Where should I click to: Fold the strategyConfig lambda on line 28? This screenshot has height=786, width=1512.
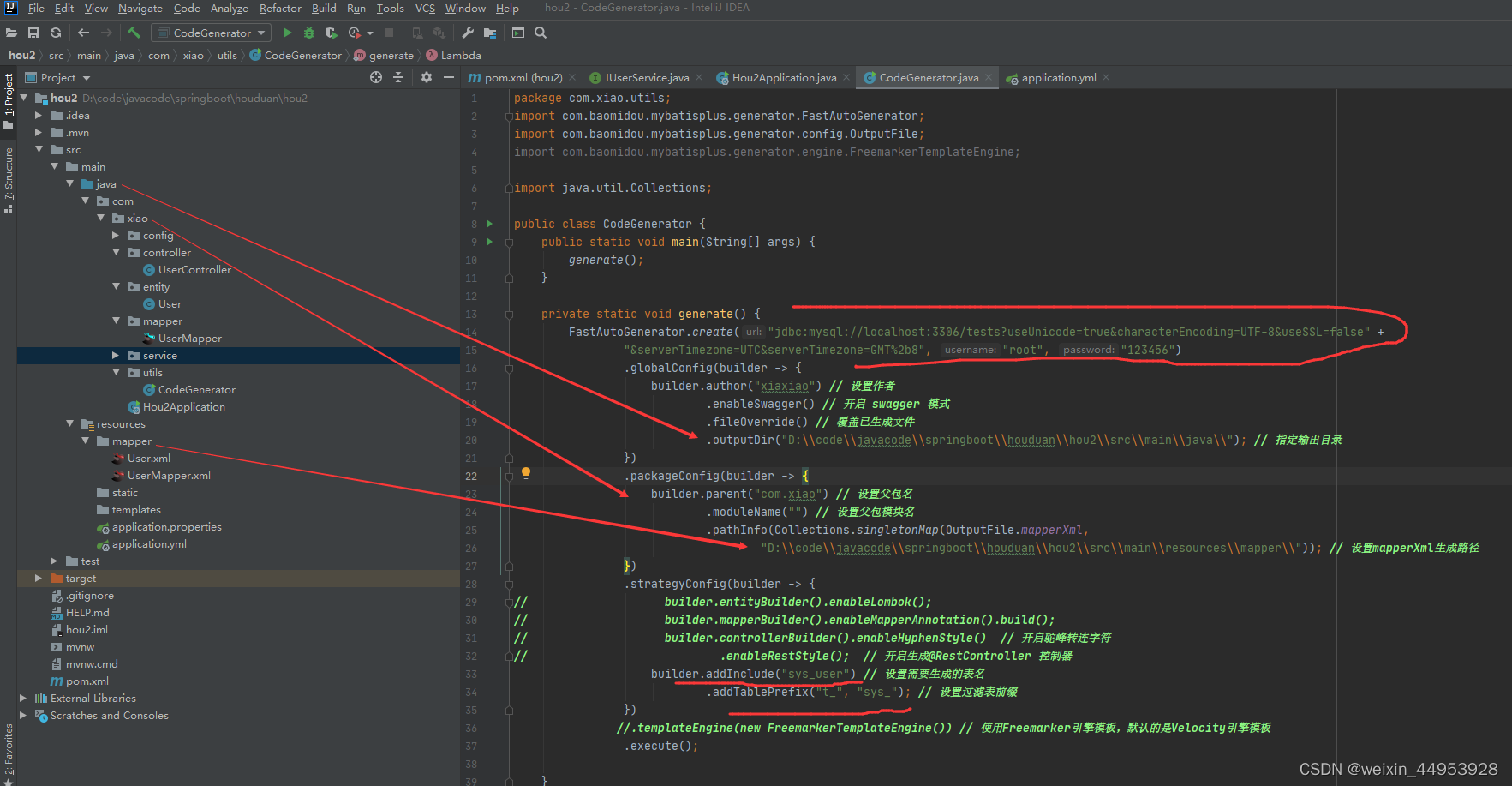click(509, 585)
